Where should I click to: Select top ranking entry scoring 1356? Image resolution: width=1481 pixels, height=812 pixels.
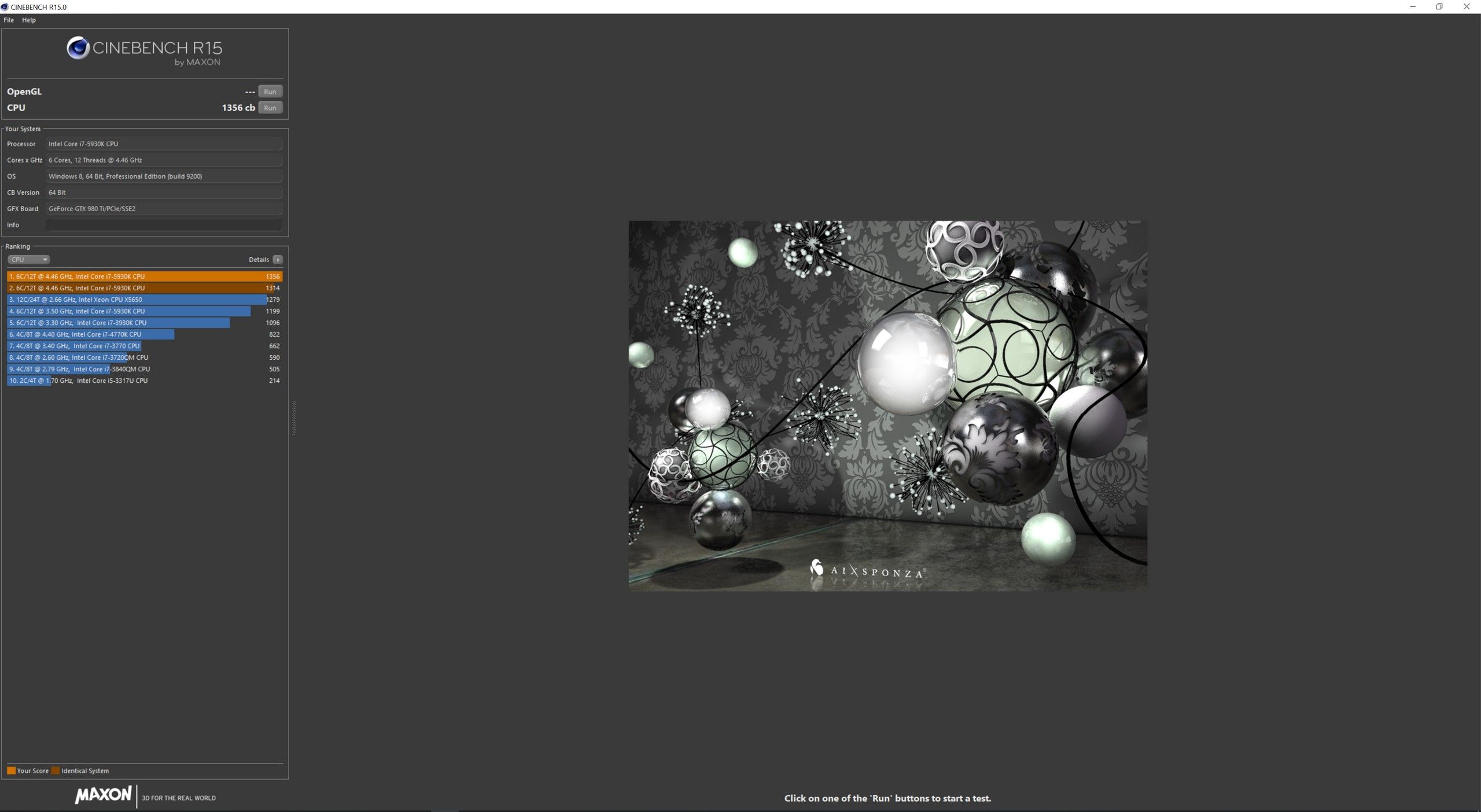click(x=145, y=276)
